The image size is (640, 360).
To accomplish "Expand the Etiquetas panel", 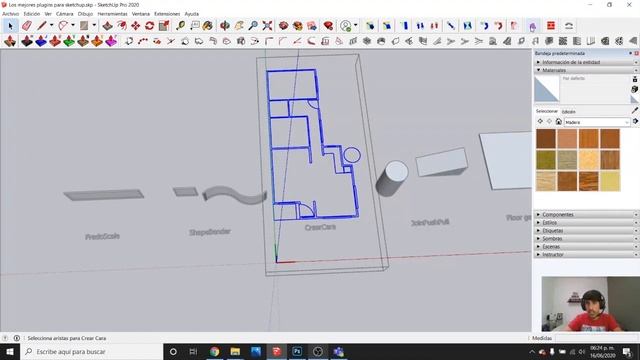I will [586, 231].
